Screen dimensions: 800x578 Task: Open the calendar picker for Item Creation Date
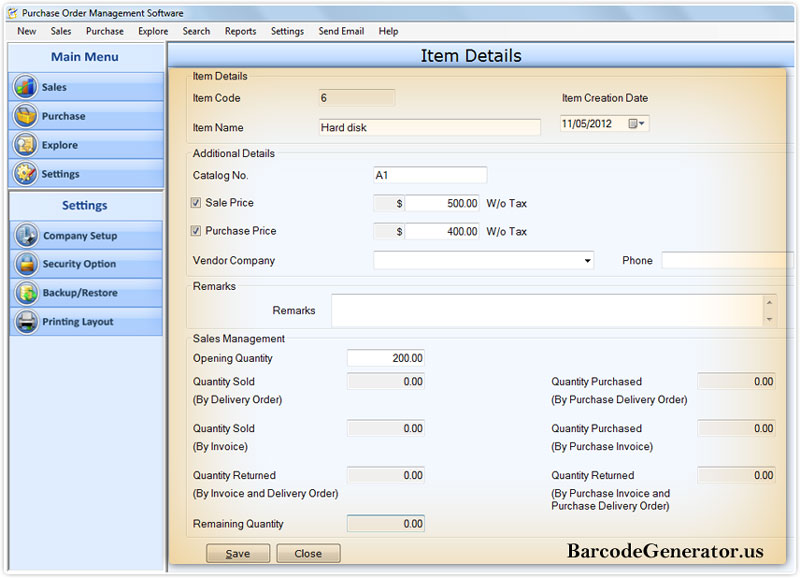coord(636,123)
